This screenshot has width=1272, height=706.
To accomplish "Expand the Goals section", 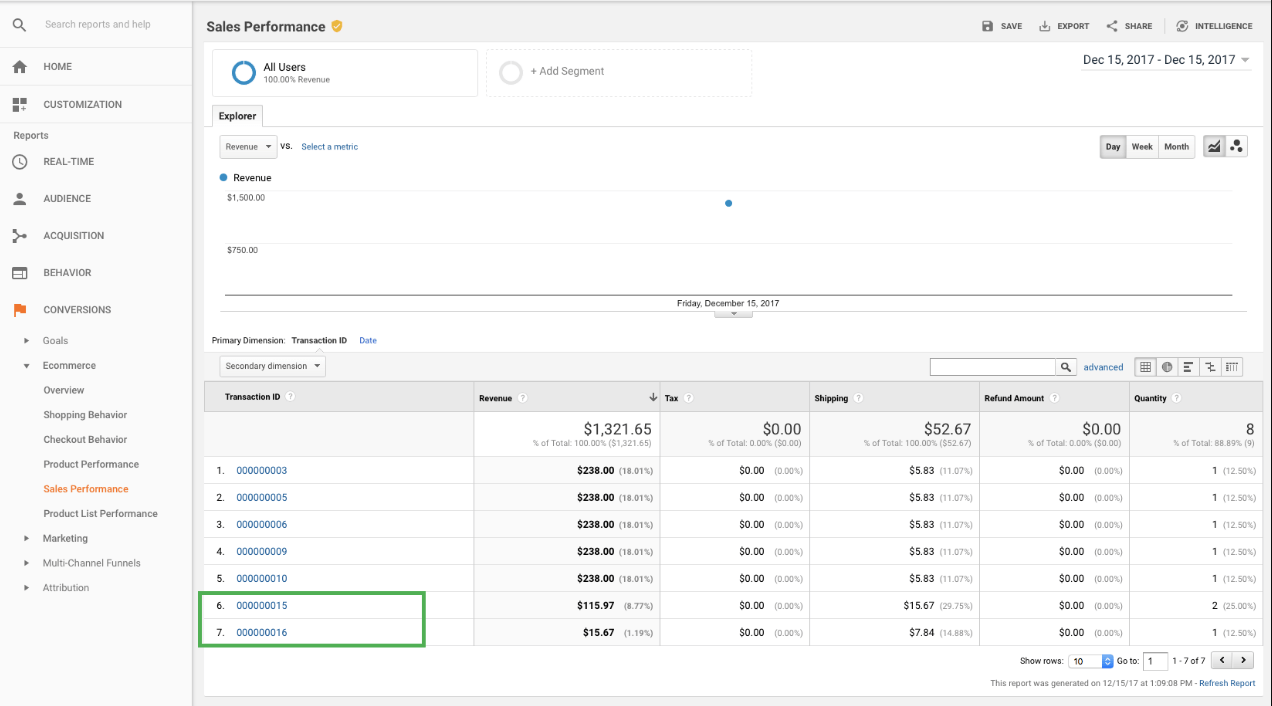I will (27, 341).
